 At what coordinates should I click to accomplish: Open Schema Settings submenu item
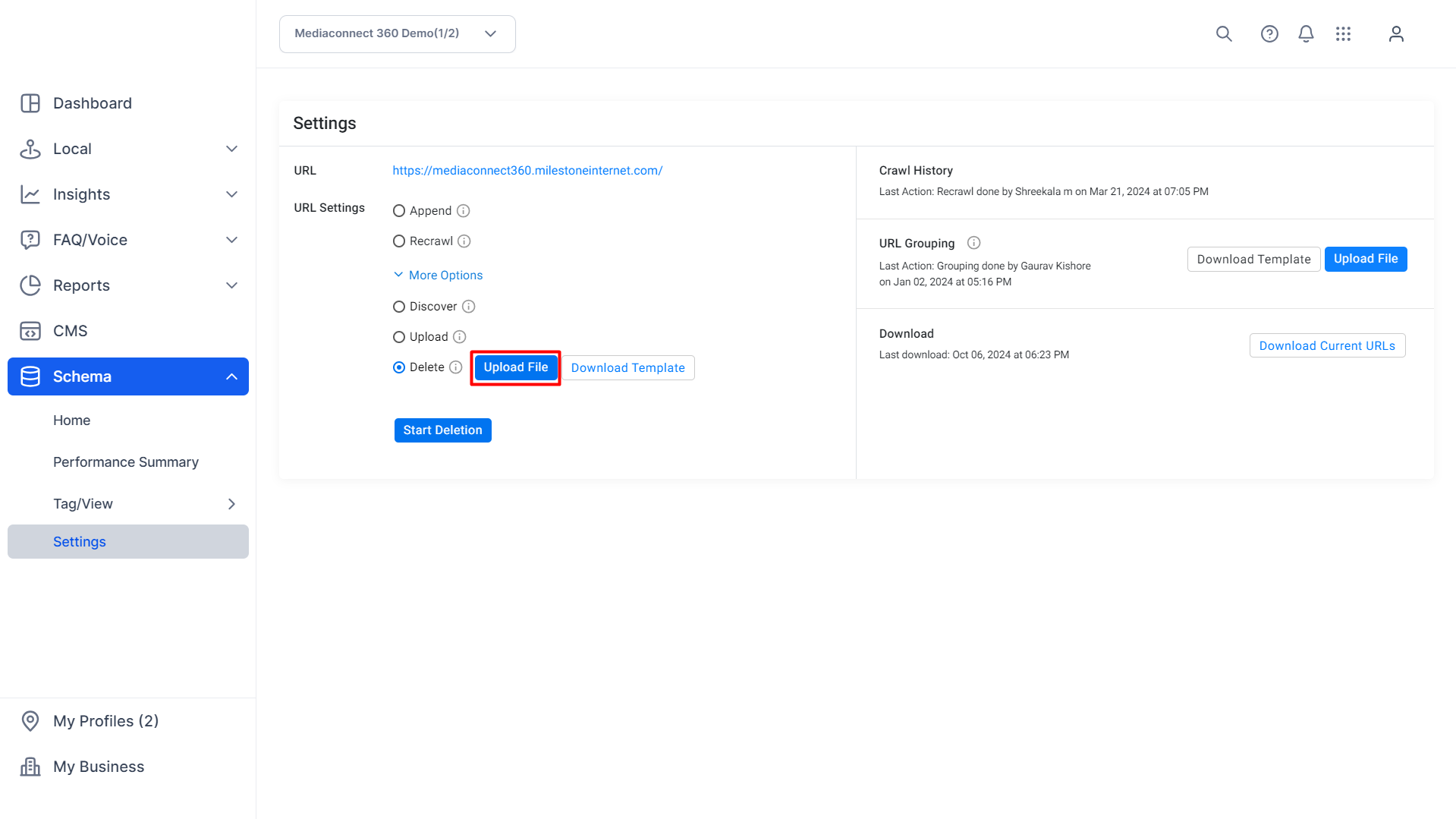pyautogui.click(x=128, y=542)
